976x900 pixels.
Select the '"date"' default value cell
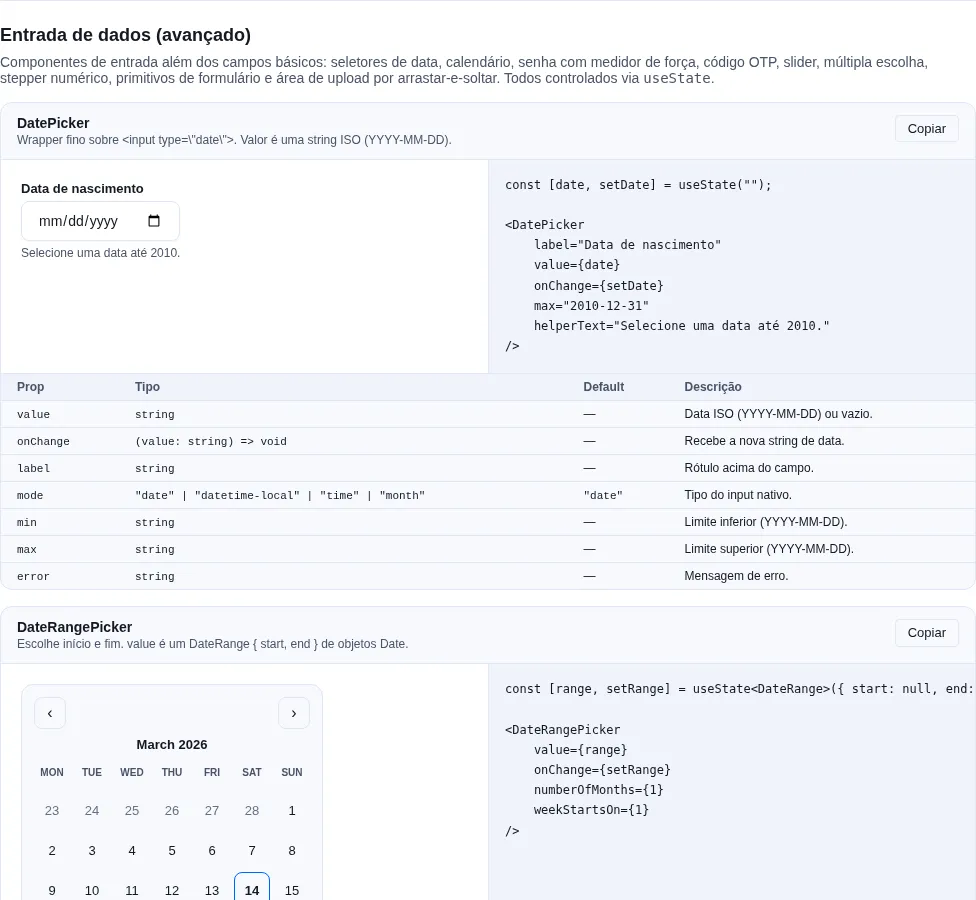click(x=603, y=495)
